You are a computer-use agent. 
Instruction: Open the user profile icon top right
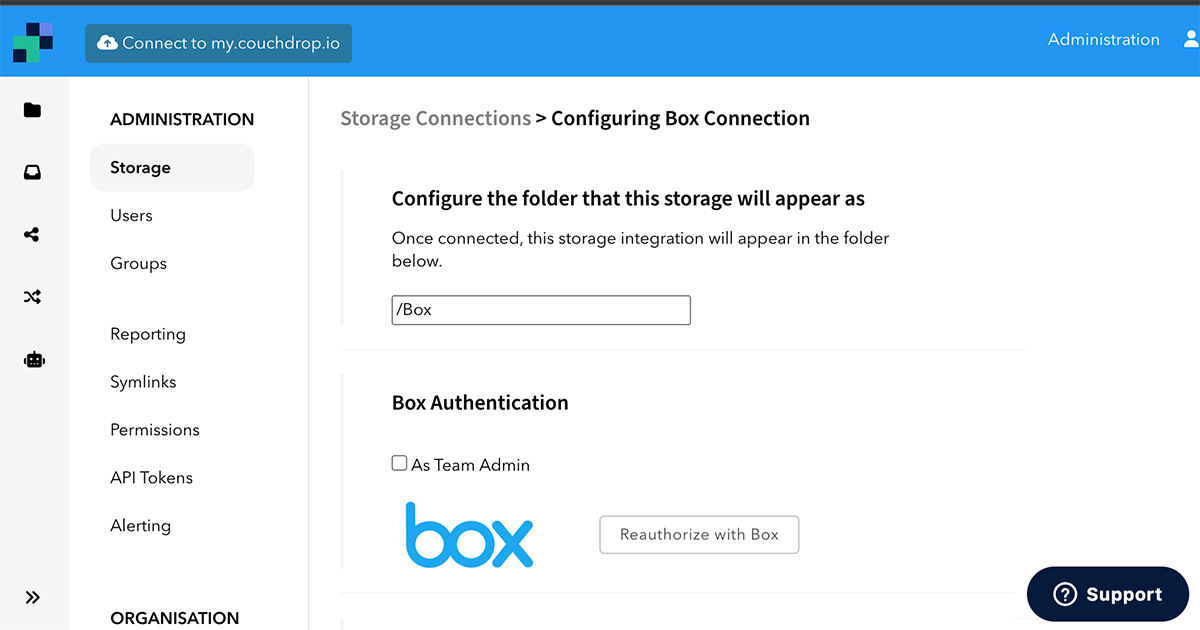coord(1190,40)
